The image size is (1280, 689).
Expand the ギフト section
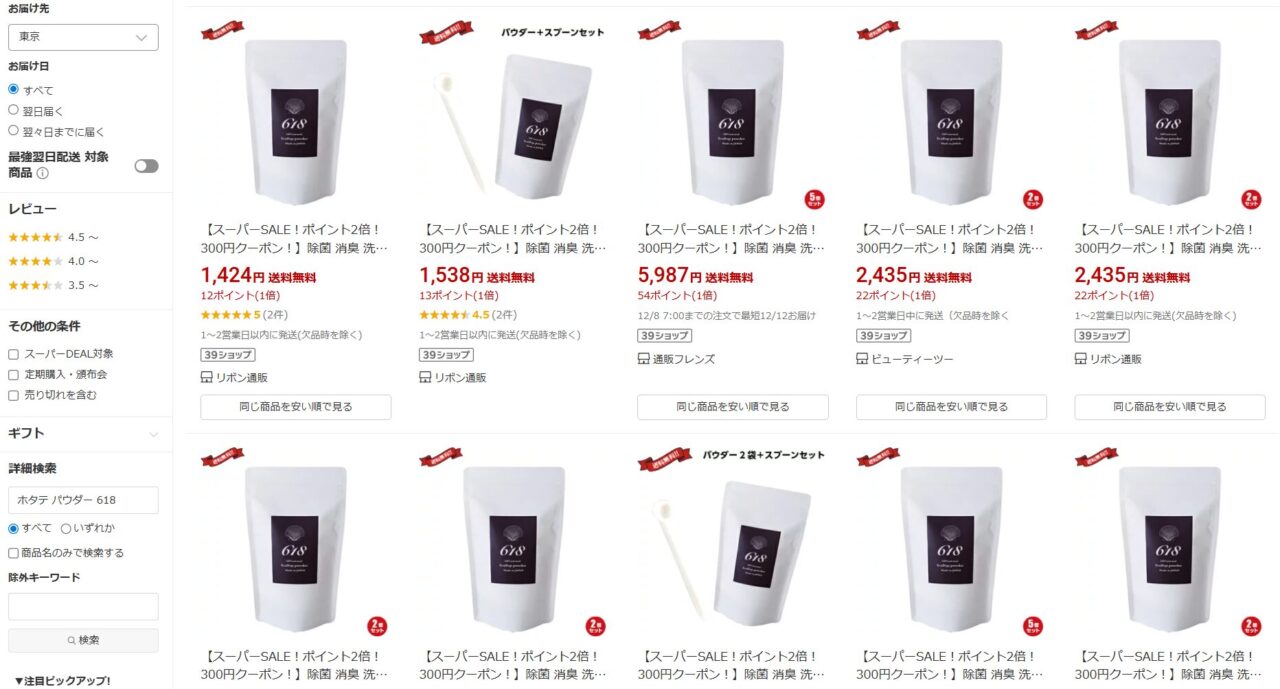click(x=83, y=433)
